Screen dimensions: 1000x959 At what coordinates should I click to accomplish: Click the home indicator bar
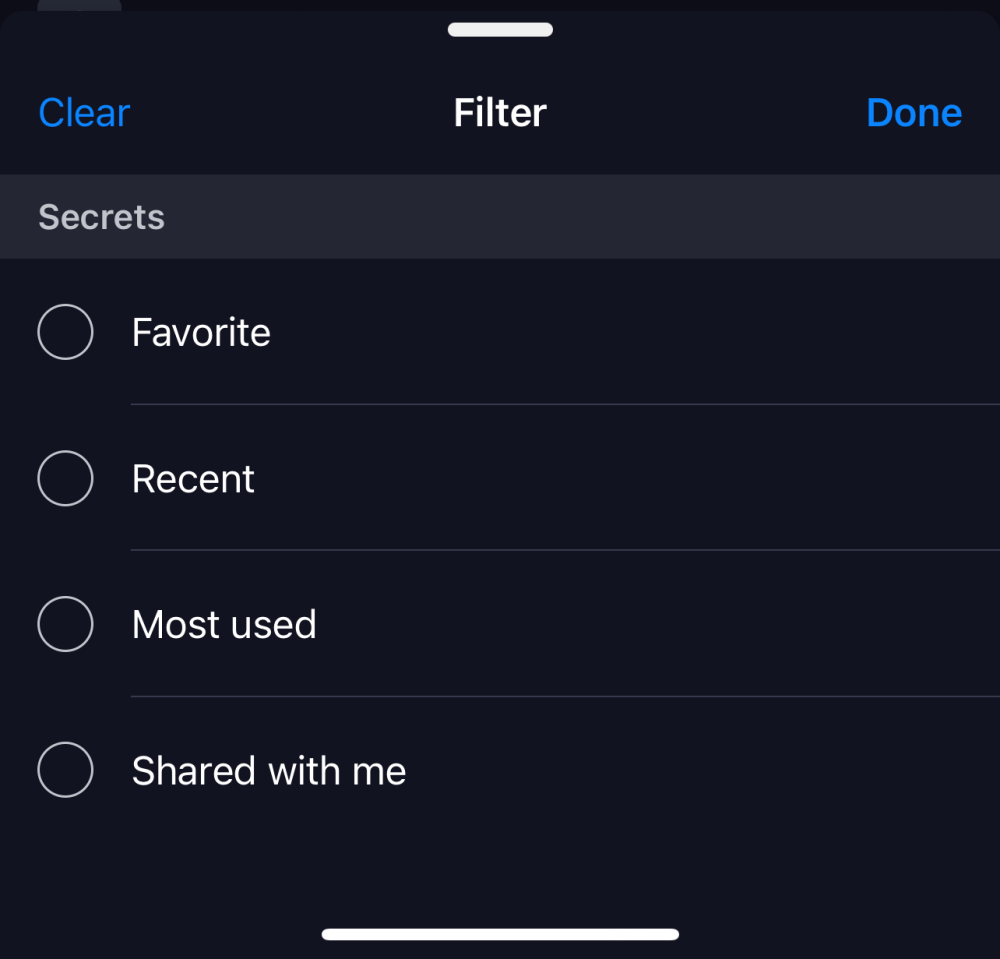tap(500, 934)
